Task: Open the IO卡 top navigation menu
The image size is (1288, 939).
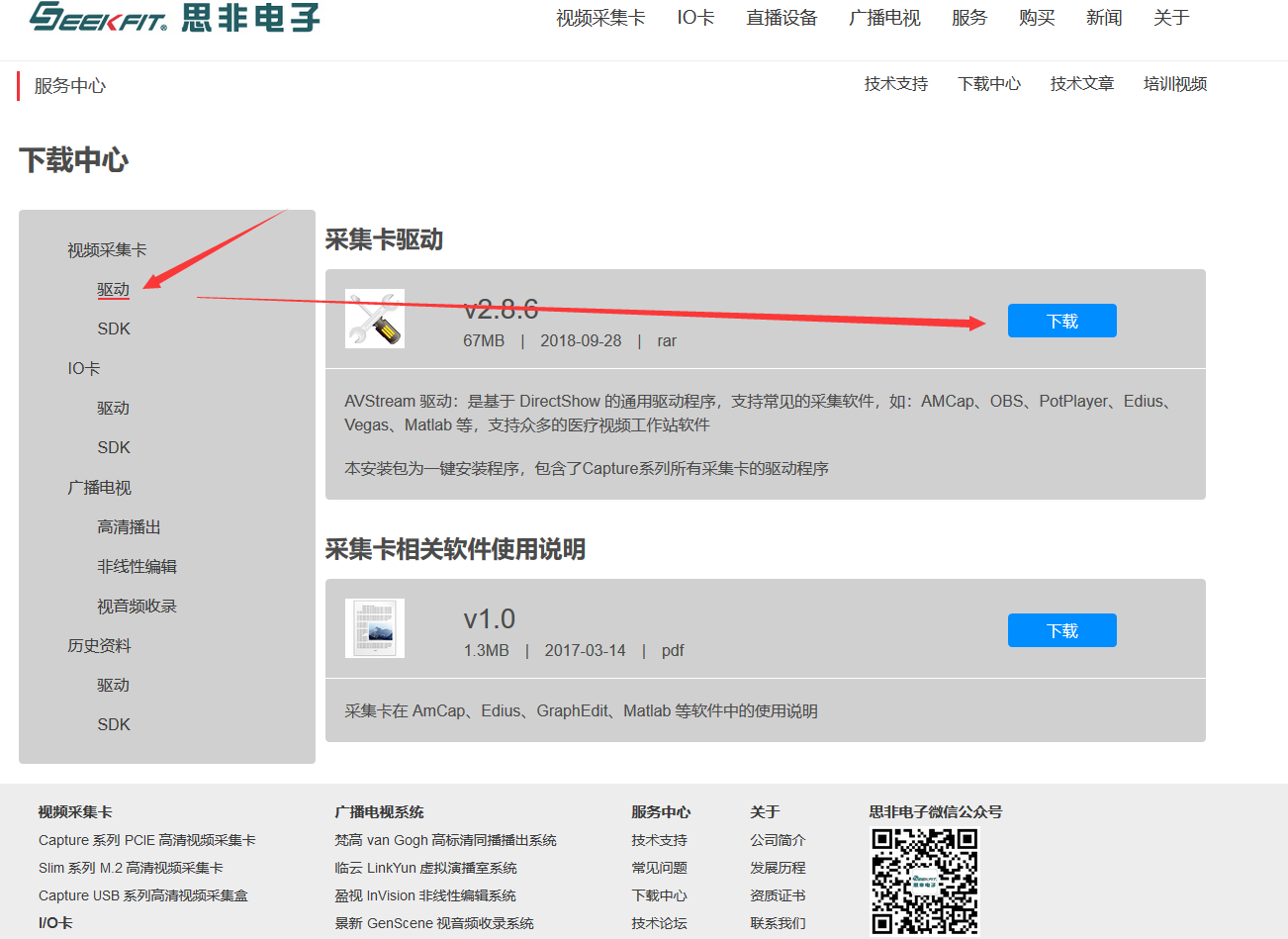Action: pyautogui.click(x=695, y=18)
